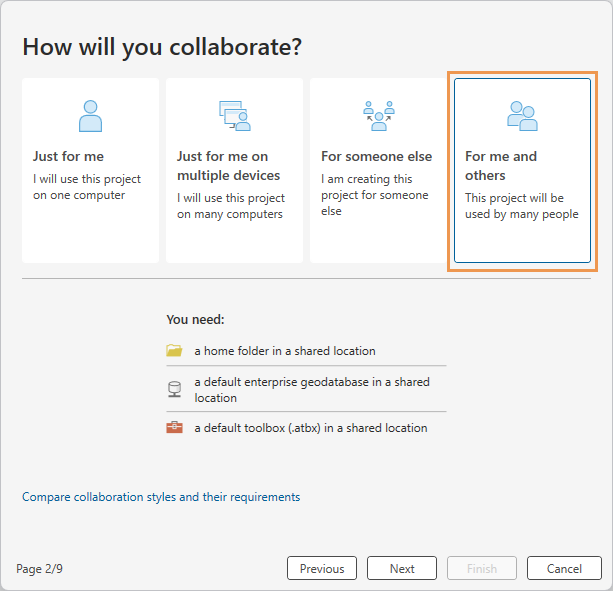Click the red toolbox icon
This screenshot has width=613, height=591.
pyautogui.click(x=175, y=428)
